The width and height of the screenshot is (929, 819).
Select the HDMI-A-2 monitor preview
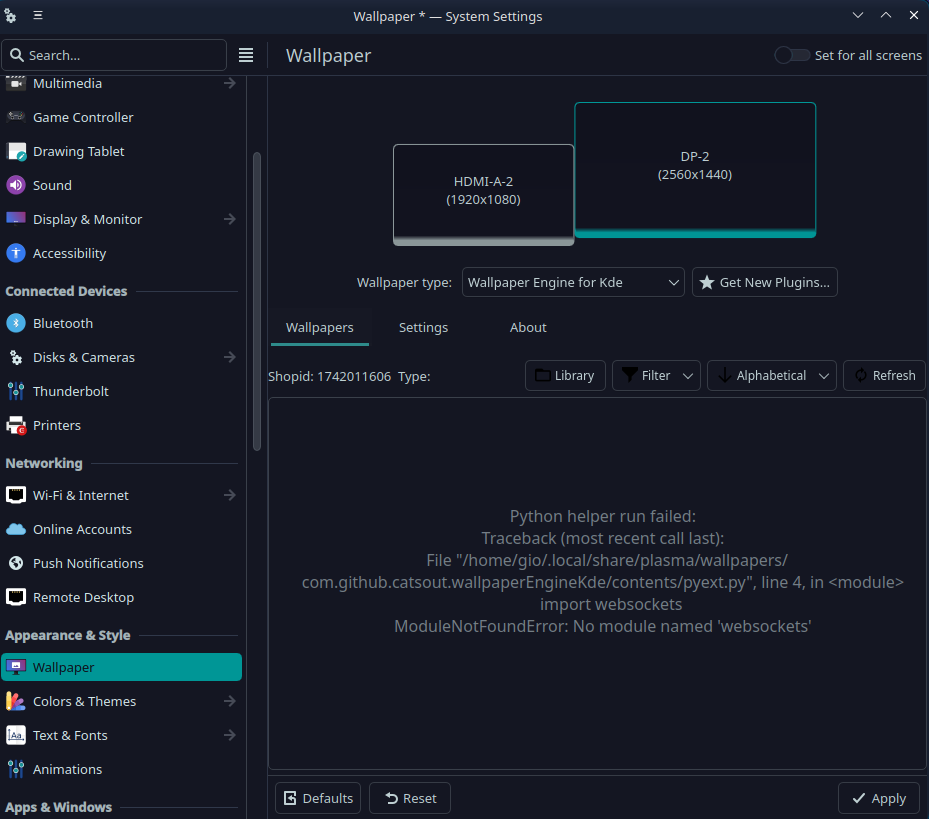[483, 192]
